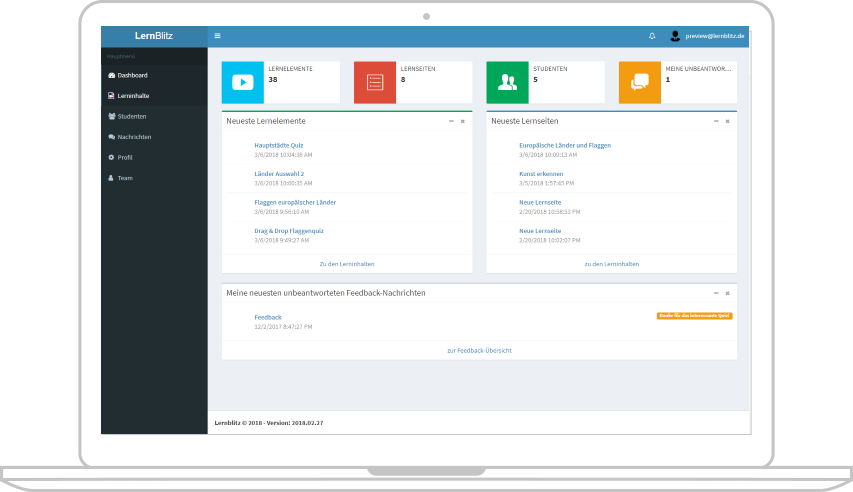The image size is (853, 492).
Task: Click the LernBlitz logo
Action: 154,36
